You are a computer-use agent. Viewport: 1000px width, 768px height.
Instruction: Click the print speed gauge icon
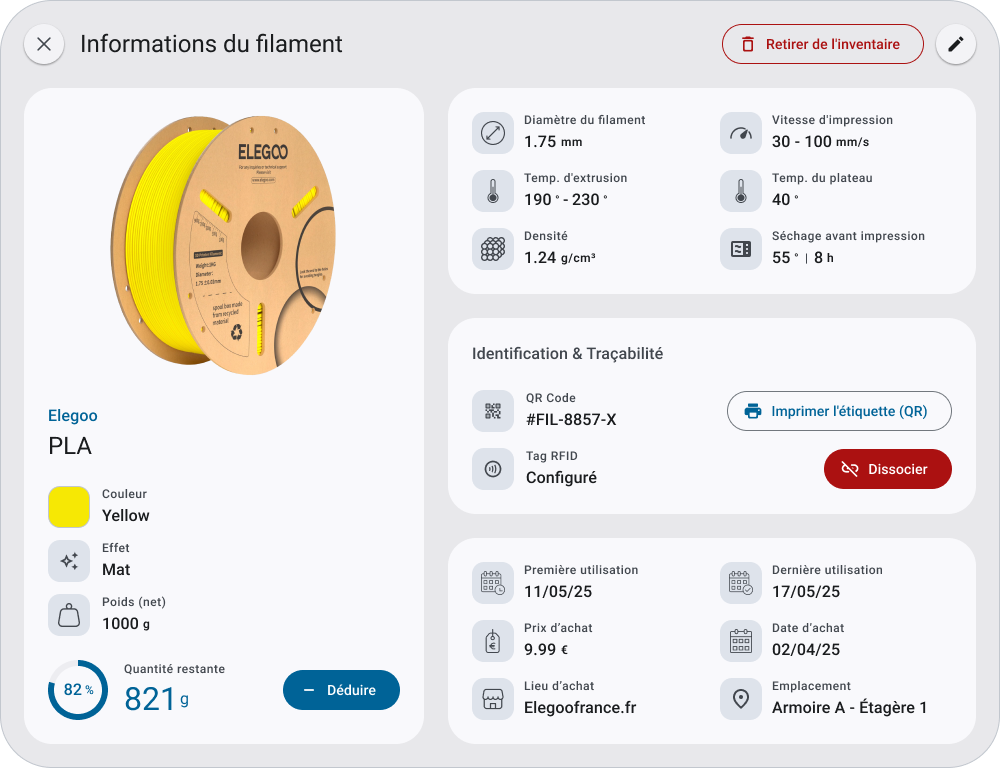(x=740, y=132)
